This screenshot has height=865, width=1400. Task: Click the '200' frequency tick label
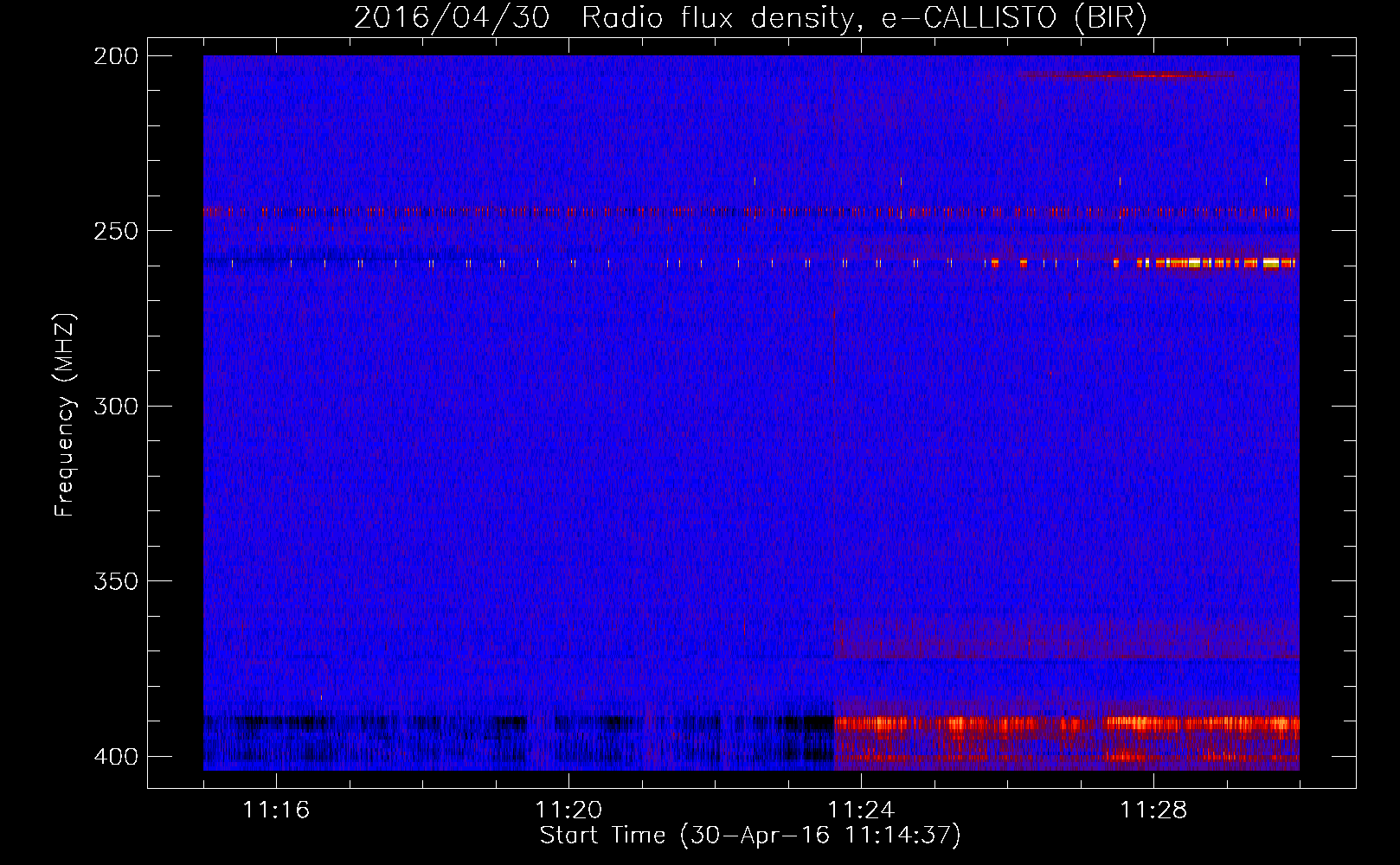coord(116,56)
